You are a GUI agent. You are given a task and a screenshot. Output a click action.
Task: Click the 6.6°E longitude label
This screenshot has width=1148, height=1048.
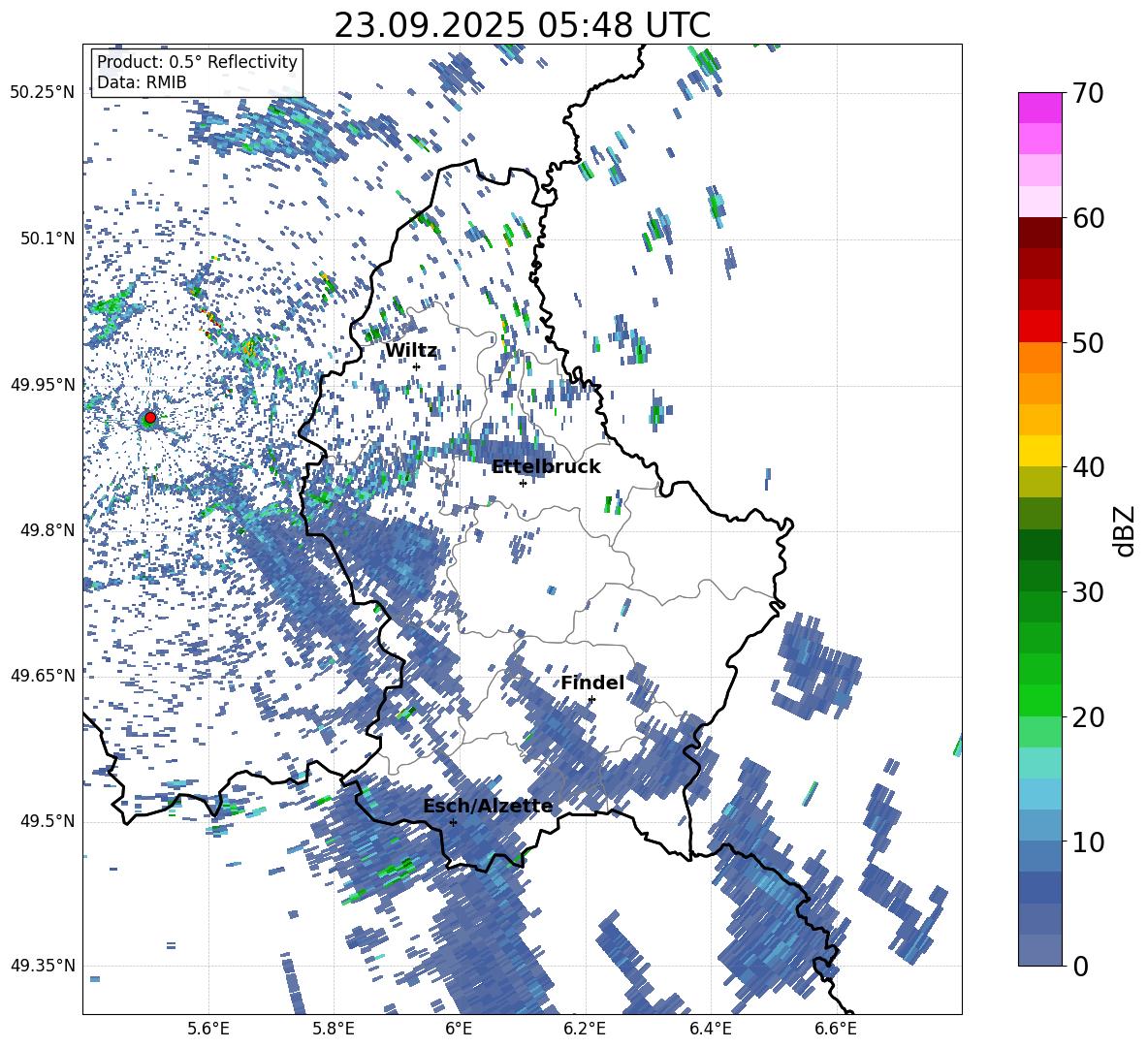836,1029
